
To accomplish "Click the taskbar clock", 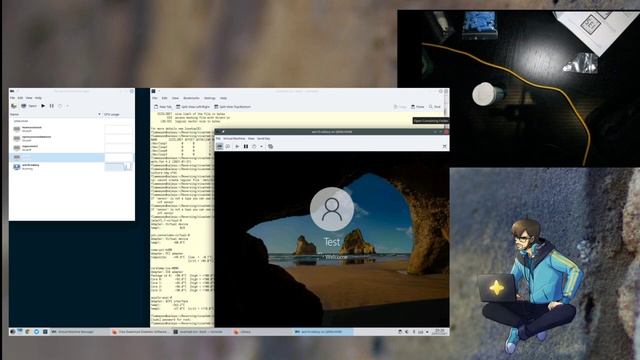I will coord(440,332).
